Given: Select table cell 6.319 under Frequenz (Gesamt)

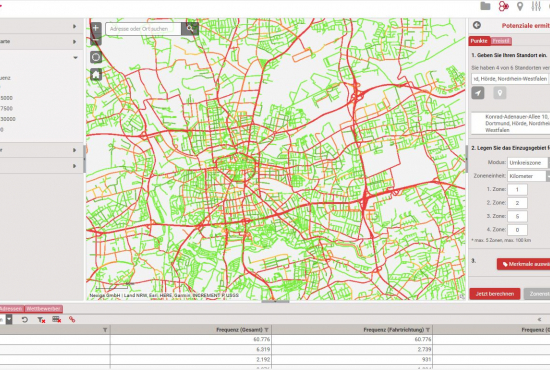Looking at the screenshot, I should coord(191,349).
